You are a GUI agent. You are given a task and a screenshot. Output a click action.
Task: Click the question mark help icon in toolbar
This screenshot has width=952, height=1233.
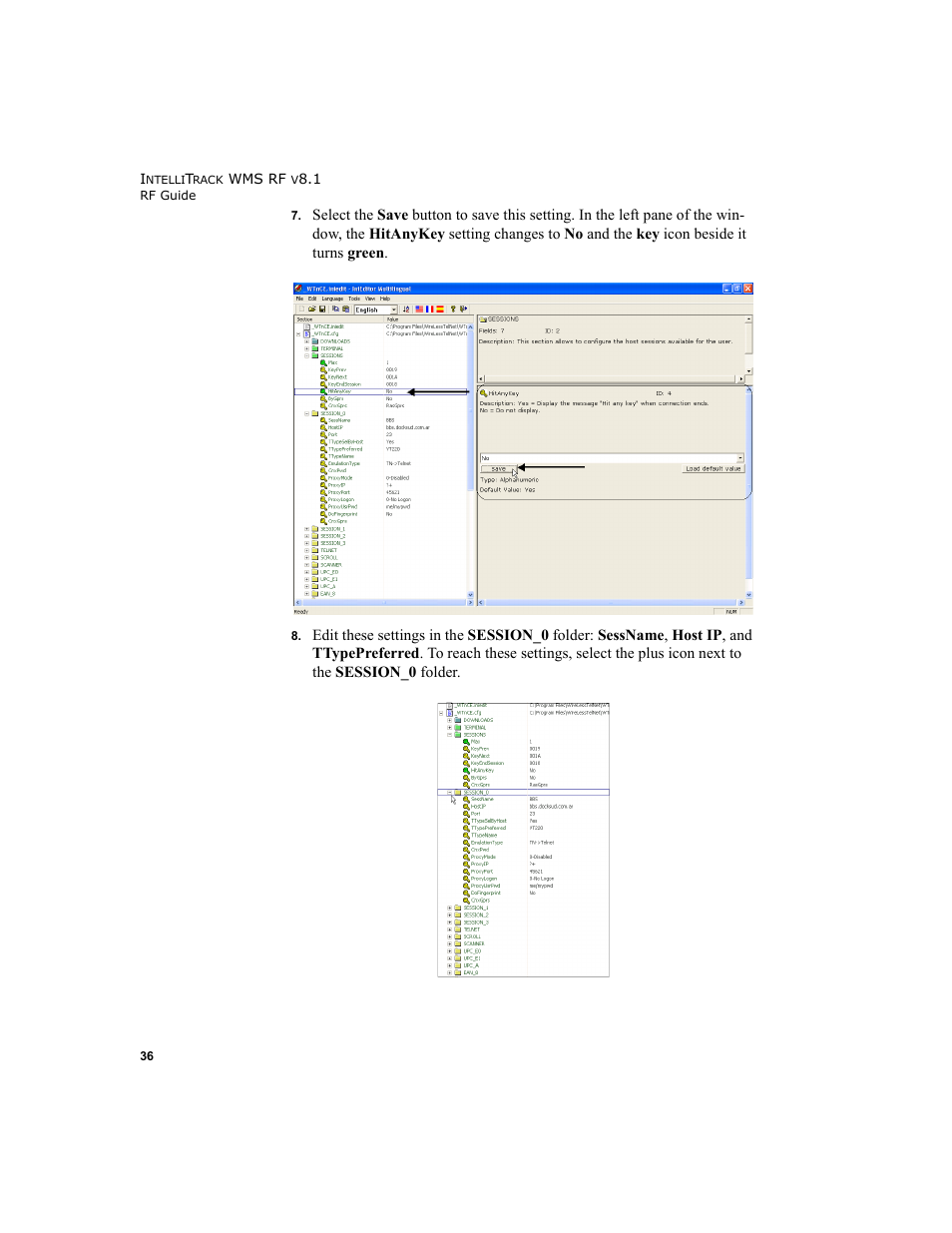point(453,309)
